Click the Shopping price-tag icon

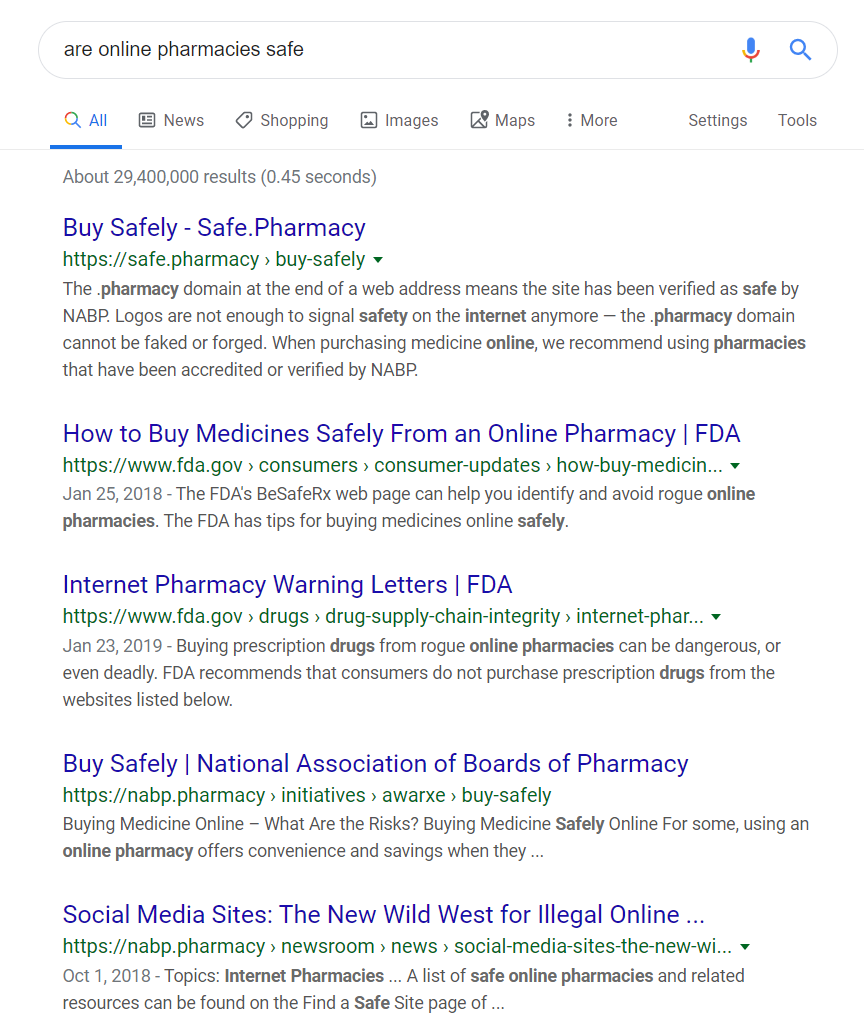[243, 120]
